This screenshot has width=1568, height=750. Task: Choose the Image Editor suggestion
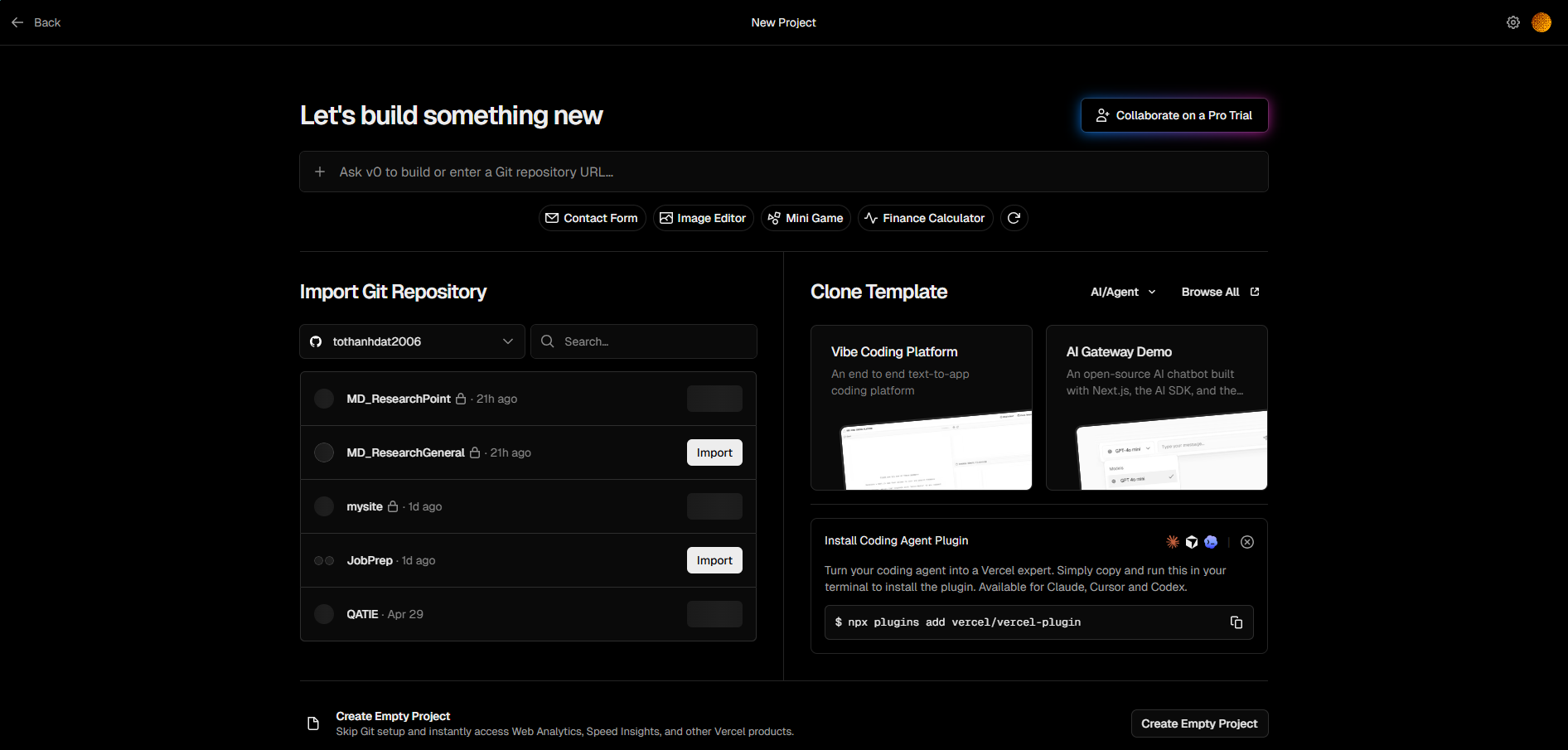(703, 218)
